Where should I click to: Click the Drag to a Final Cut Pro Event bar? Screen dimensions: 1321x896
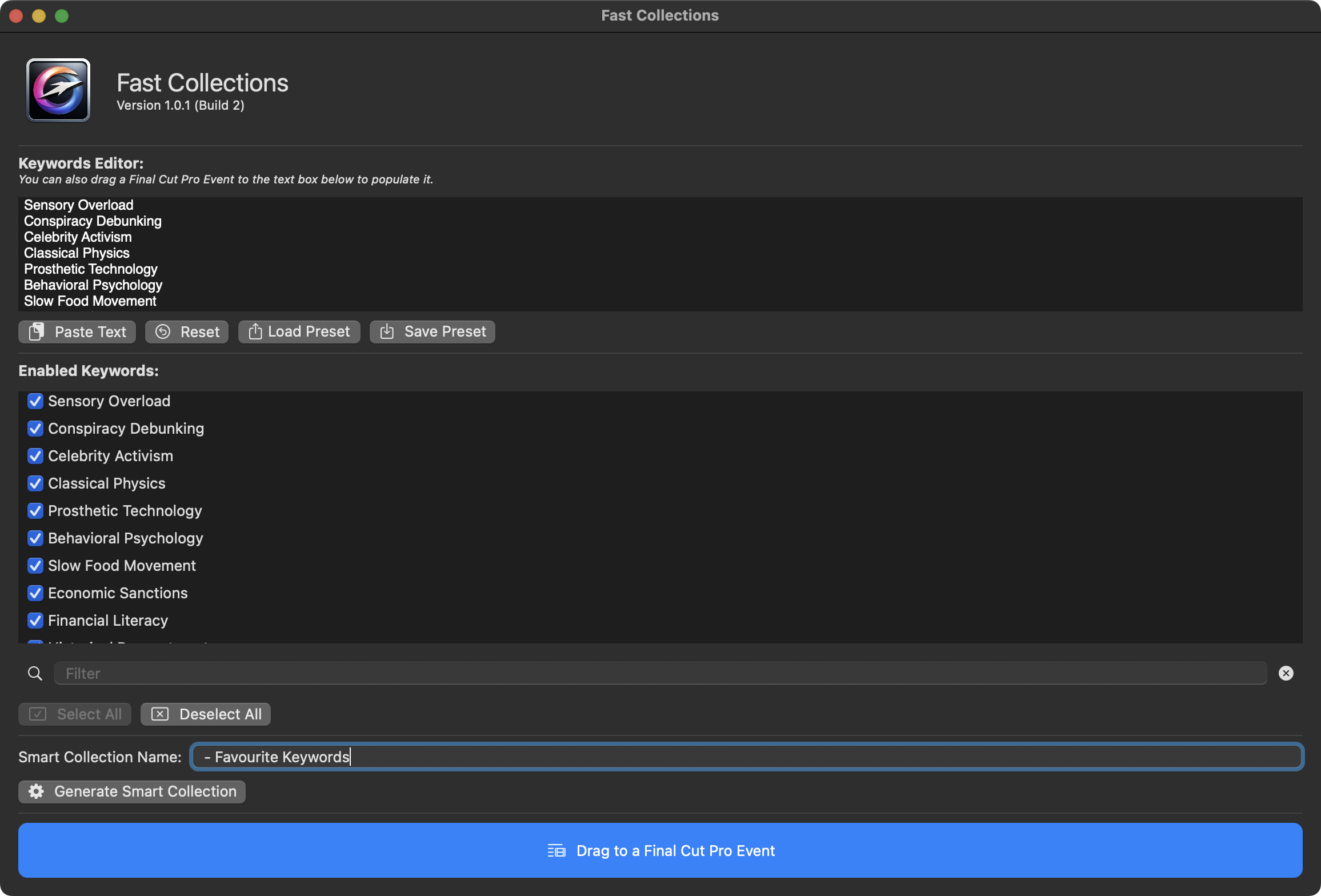point(660,850)
